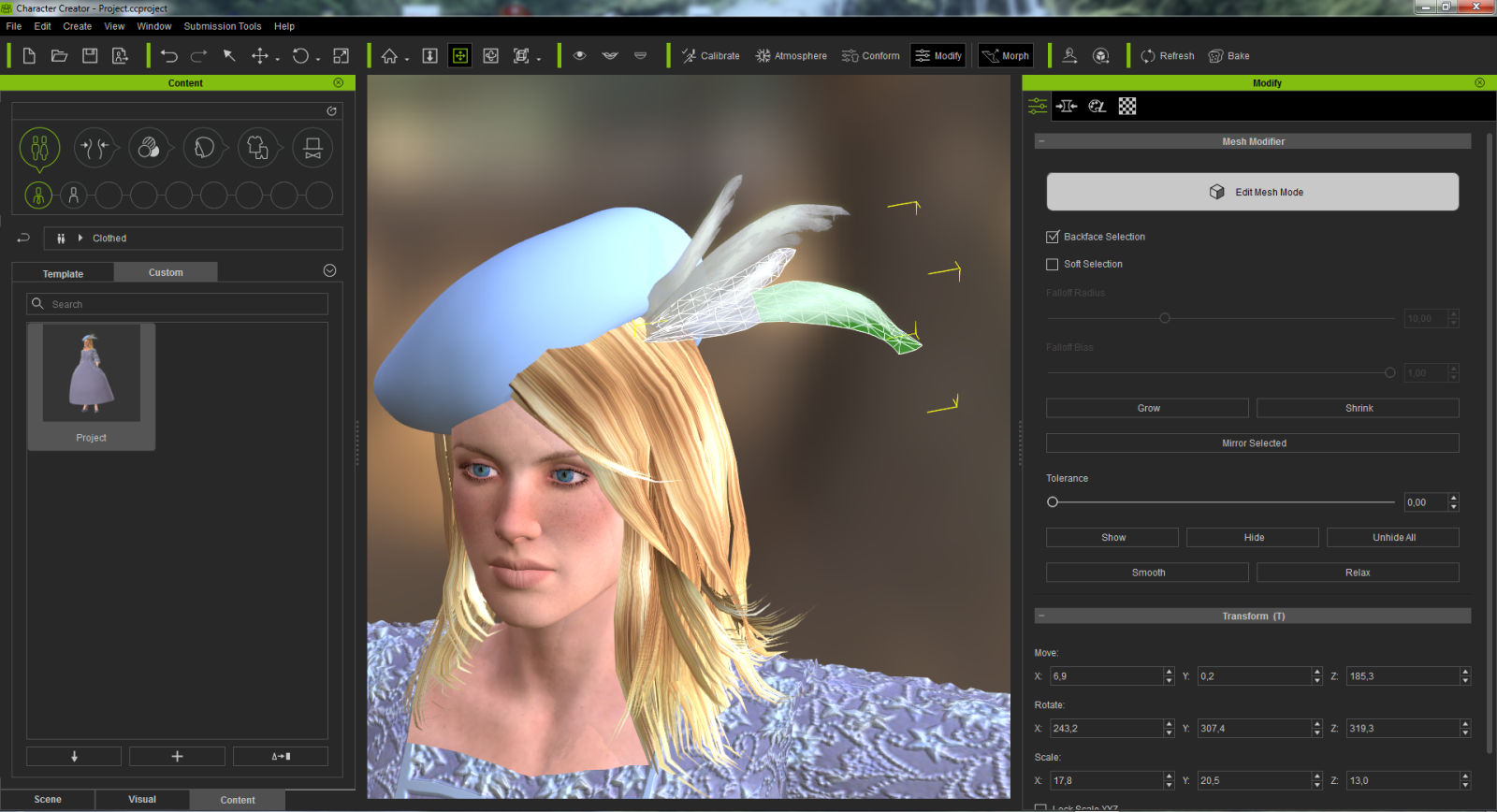Save project with floppy disk icon

point(90,56)
